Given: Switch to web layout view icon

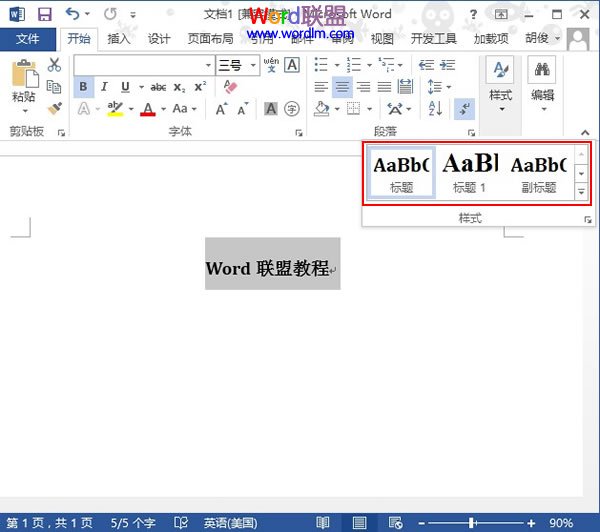Looking at the screenshot, I should [395, 522].
